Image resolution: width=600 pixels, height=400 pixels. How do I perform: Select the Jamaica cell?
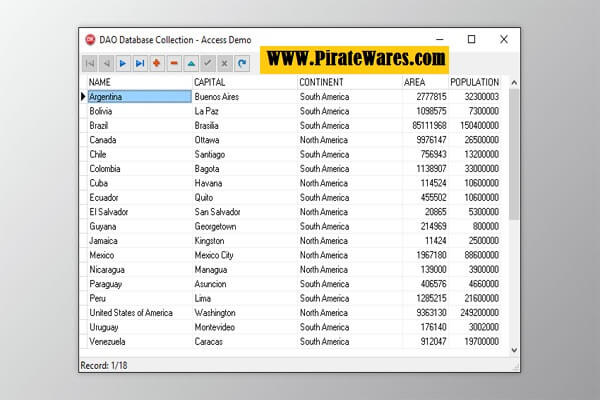[x=140, y=241]
